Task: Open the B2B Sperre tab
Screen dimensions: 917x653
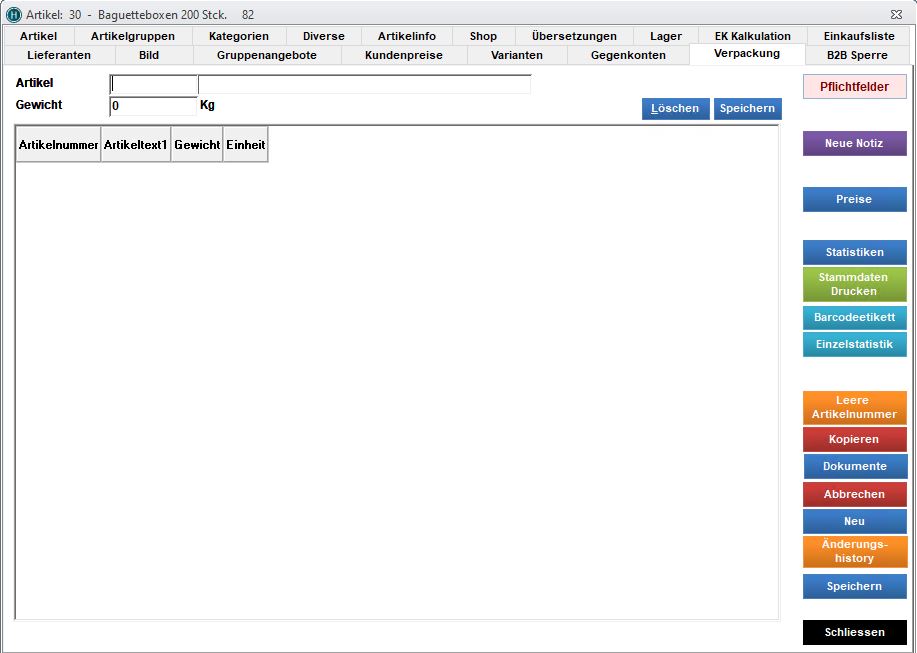Action: coord(857,55)
